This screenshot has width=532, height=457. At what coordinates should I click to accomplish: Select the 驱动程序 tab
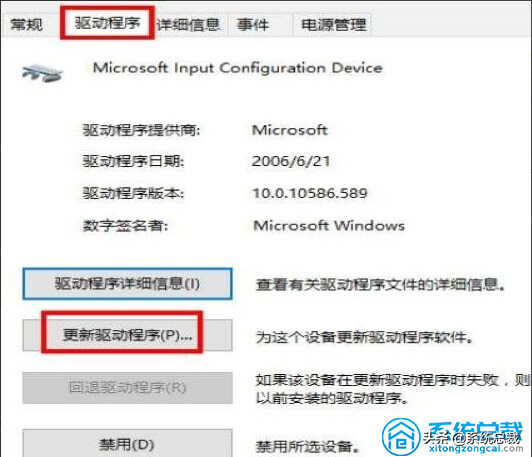click(x=107, y=23)
